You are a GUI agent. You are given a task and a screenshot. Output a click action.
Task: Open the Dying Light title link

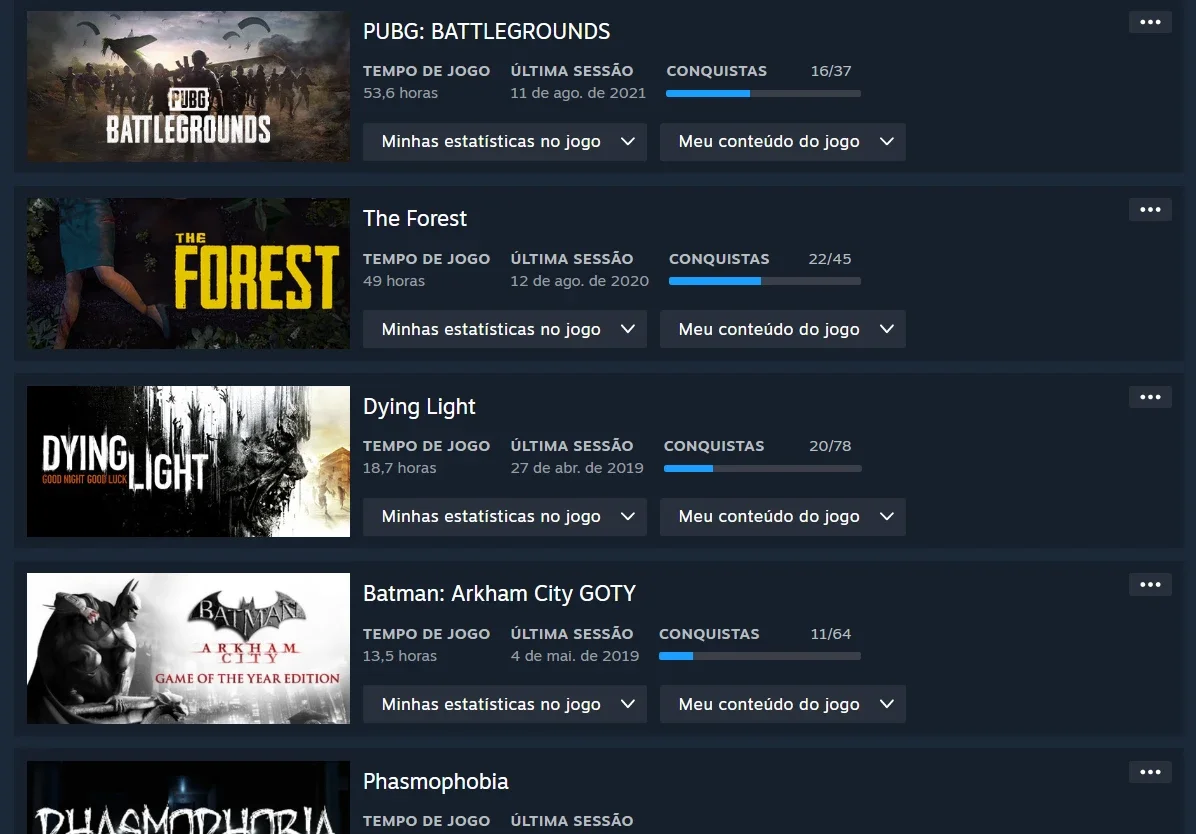(x=419, y=407)
